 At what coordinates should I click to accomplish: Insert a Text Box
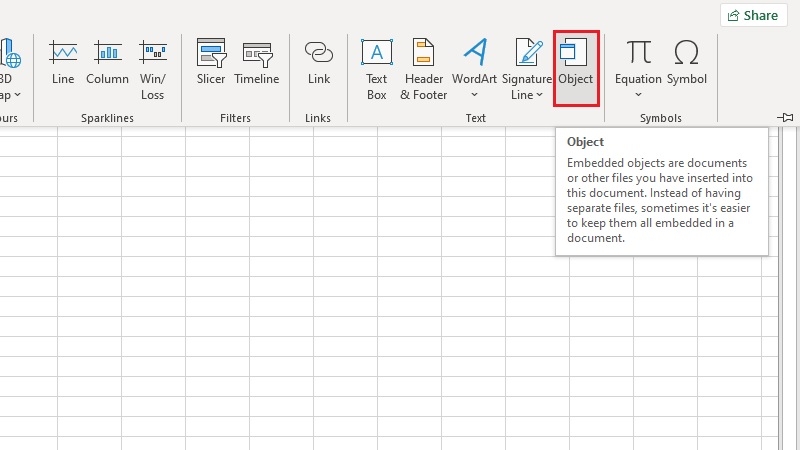click(377, 70)
